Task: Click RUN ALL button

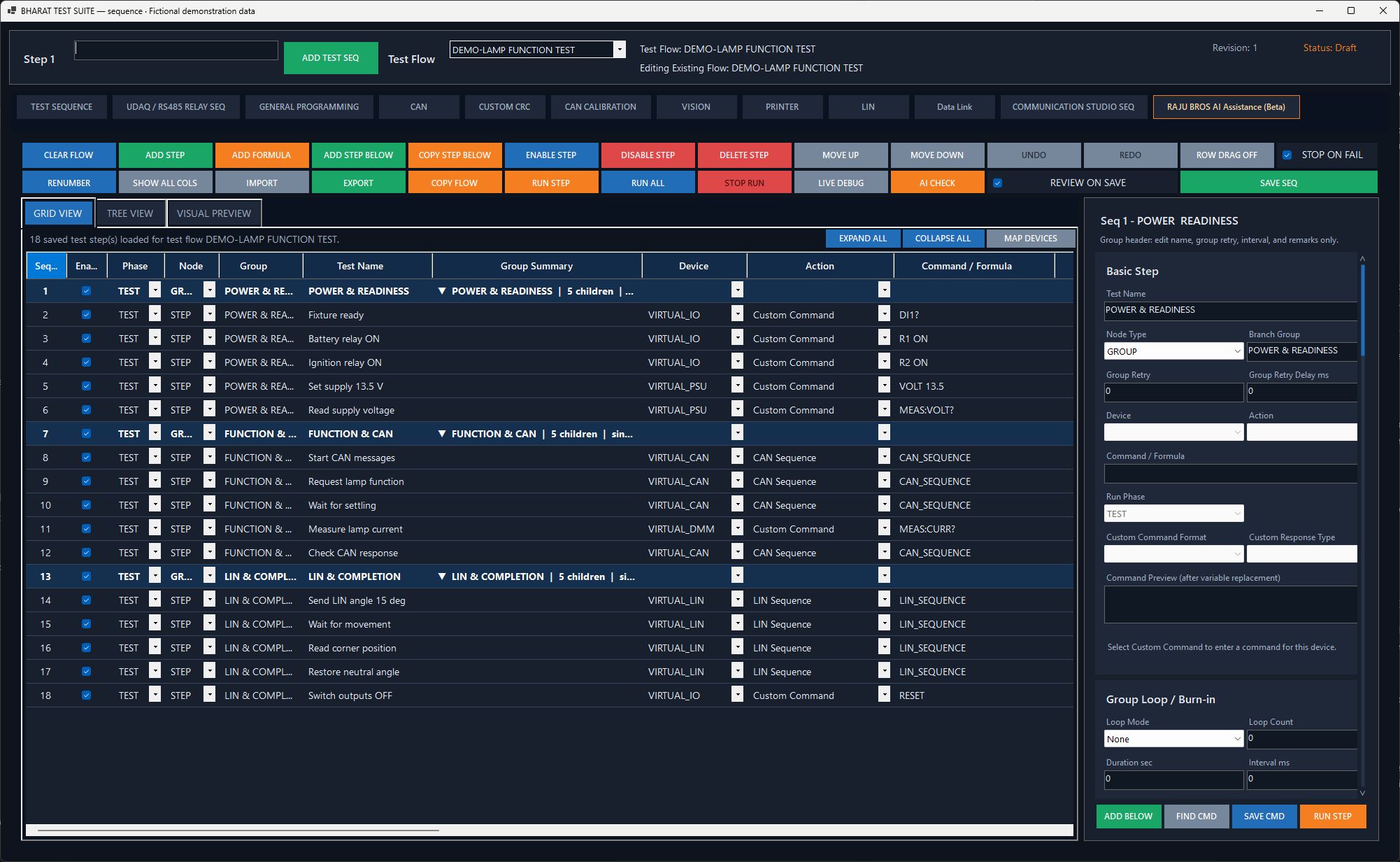Action: [648, 183]
